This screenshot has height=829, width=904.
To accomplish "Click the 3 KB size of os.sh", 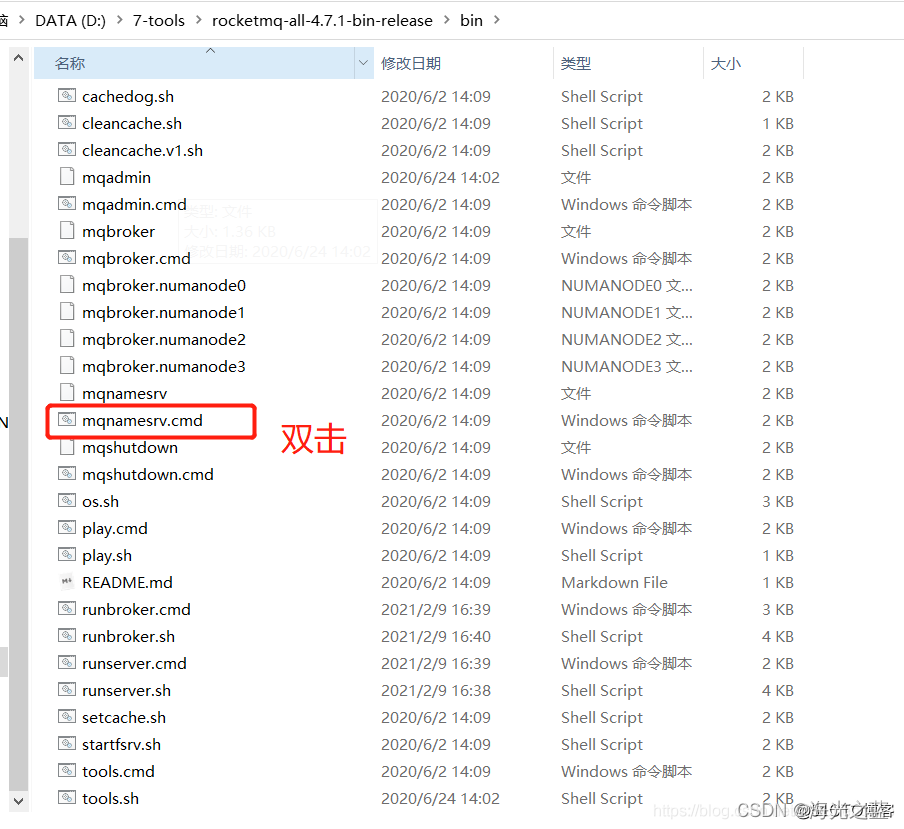I will tap(778, 502).
